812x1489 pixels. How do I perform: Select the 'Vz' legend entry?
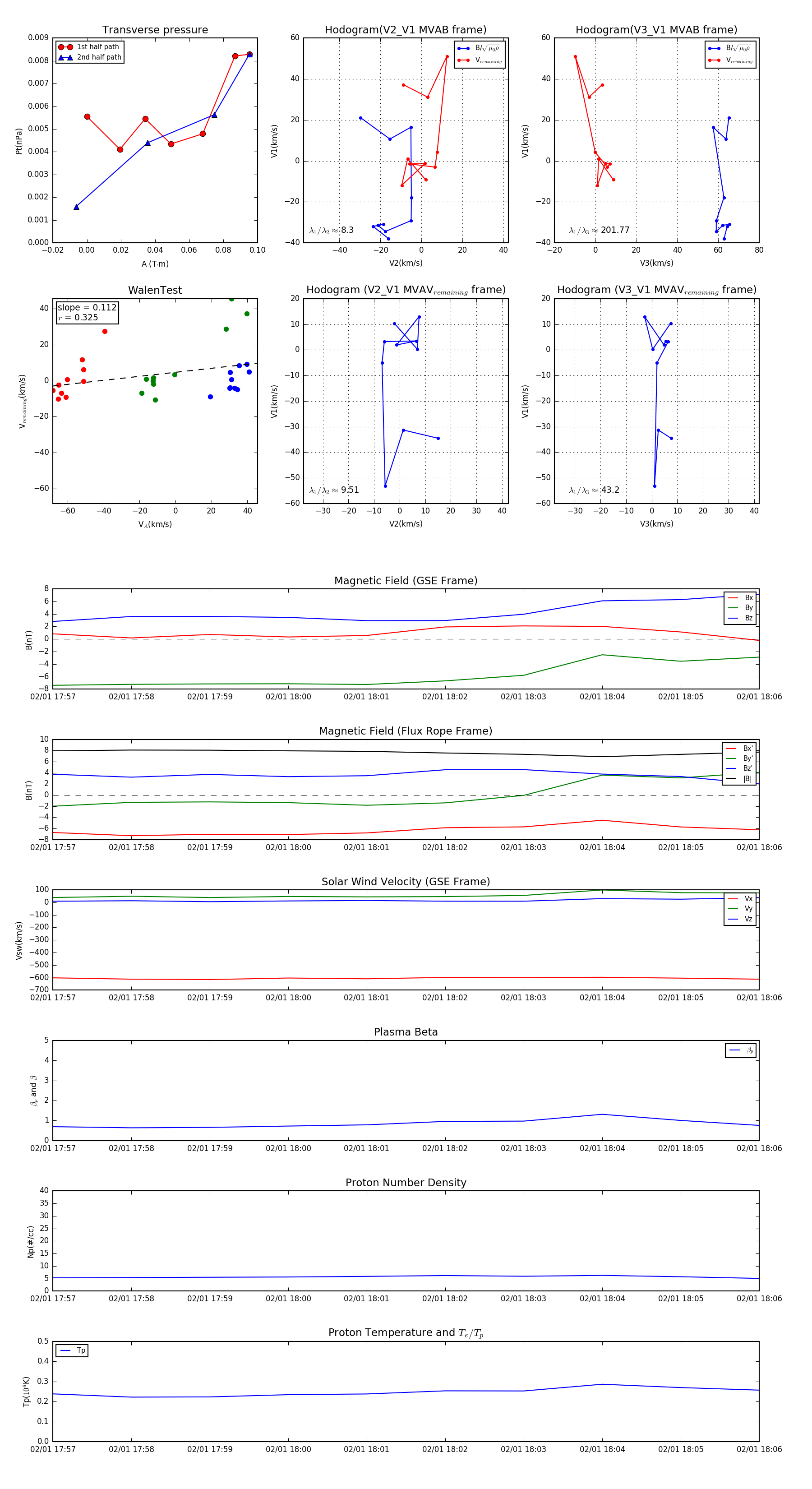coord(740,919)
